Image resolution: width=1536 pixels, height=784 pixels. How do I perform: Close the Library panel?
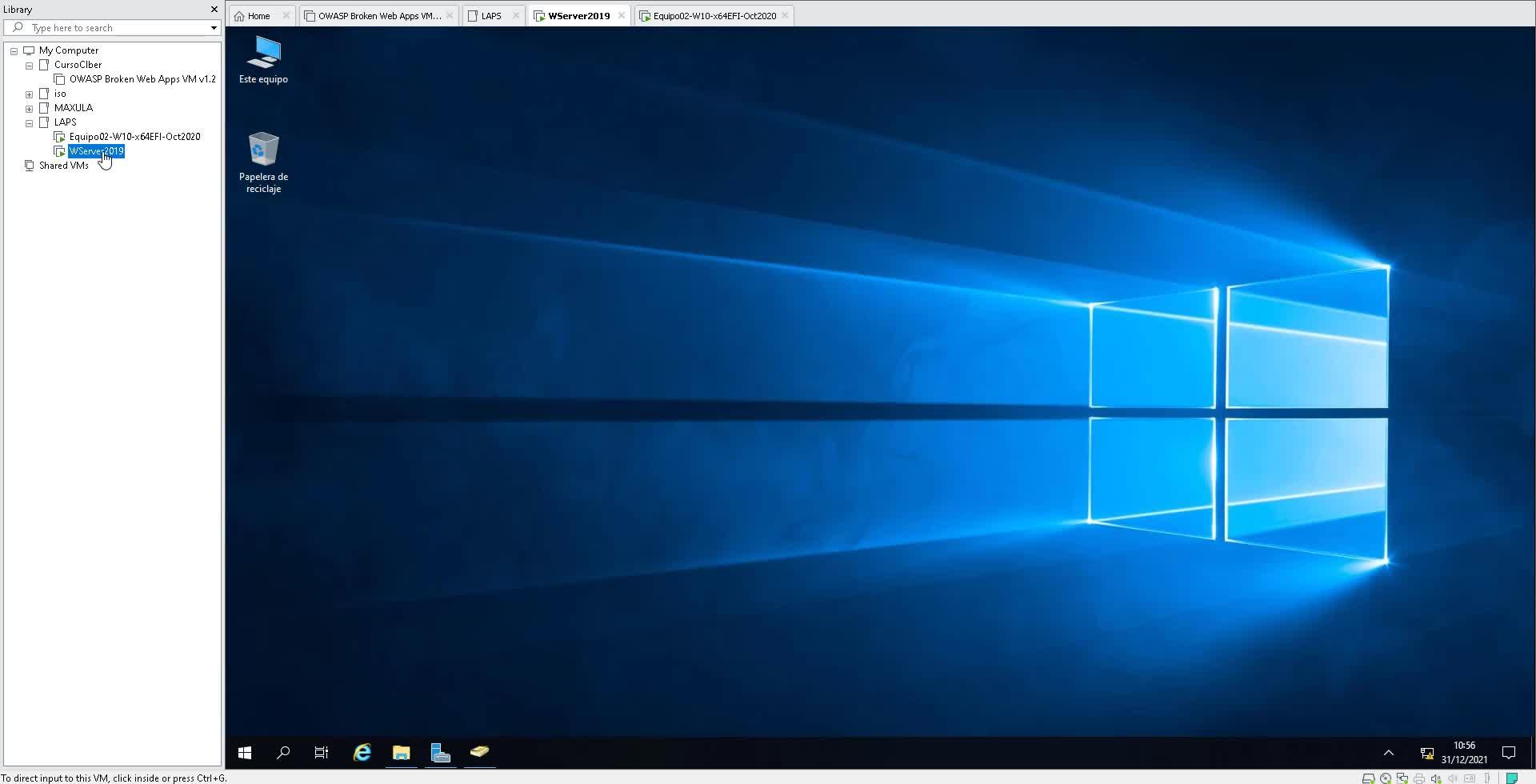214,10
